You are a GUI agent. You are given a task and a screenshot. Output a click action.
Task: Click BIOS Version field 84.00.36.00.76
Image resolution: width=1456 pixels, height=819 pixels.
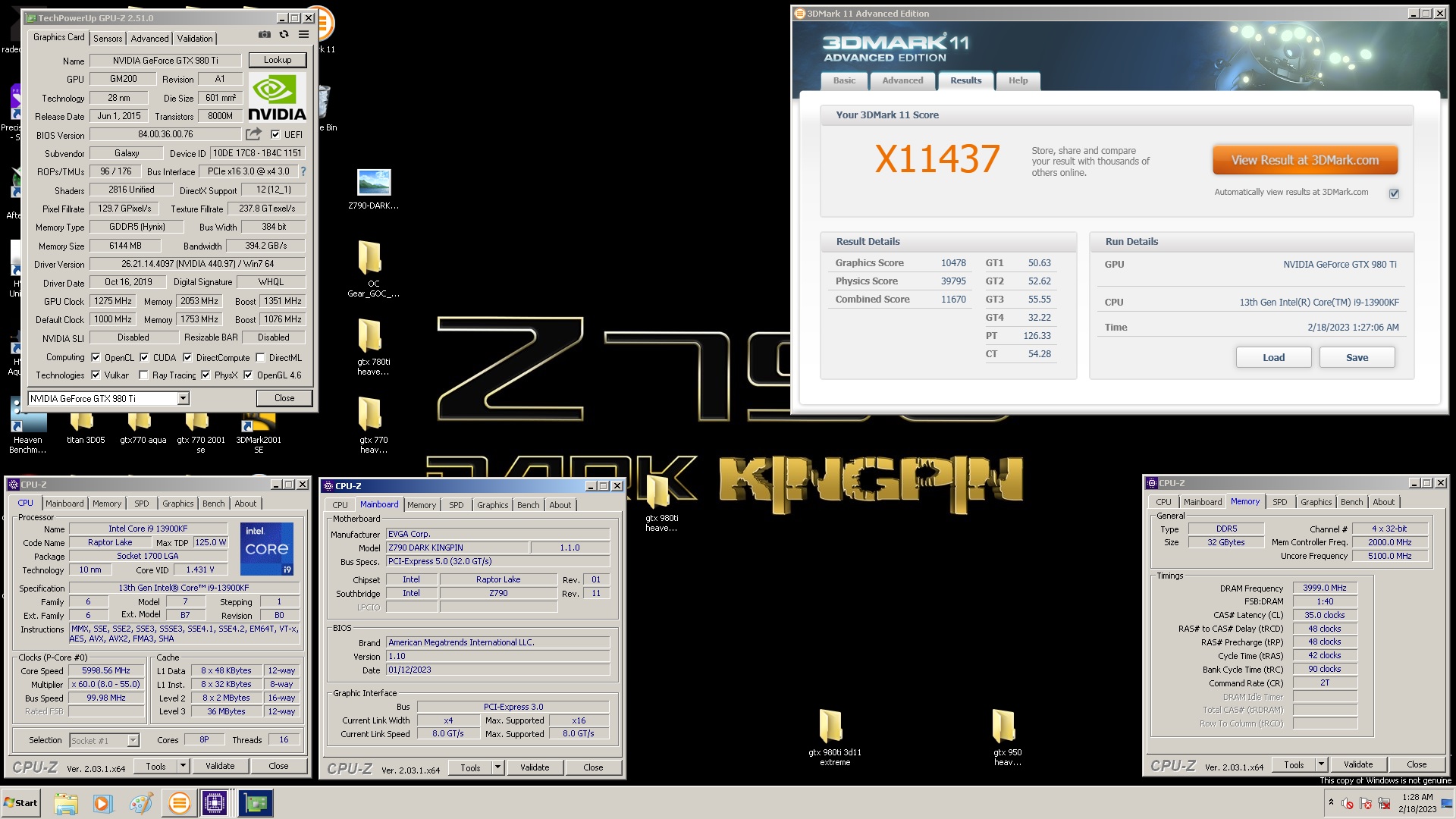coord(165,134)
